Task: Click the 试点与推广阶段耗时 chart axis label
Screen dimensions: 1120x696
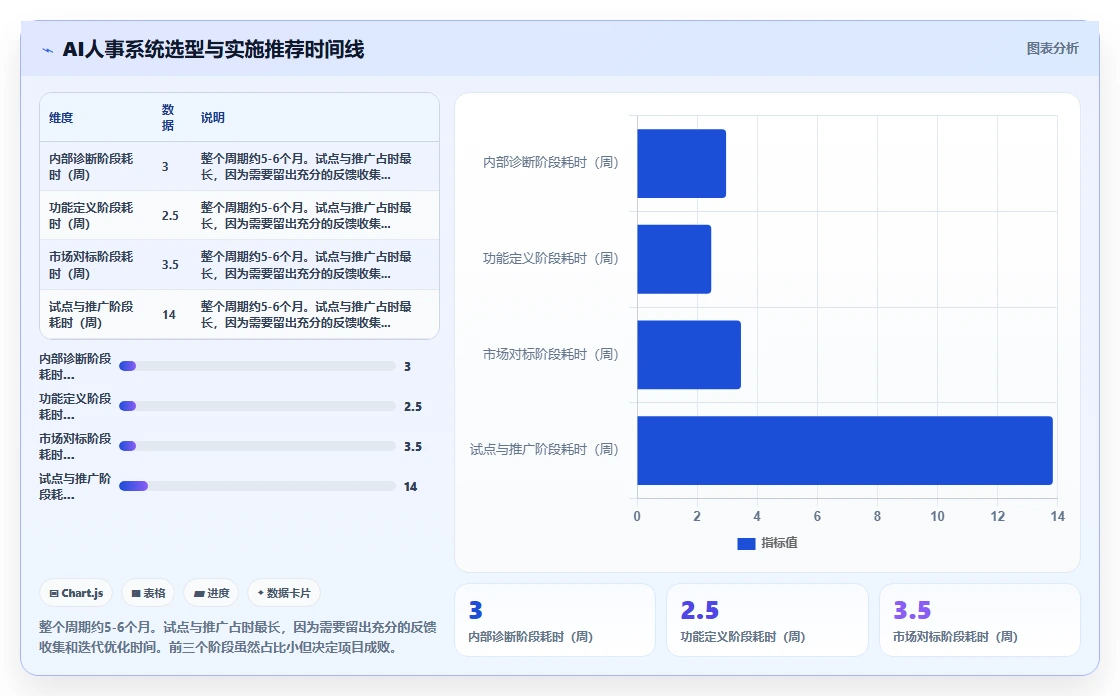Action: [x=544, y=449]
